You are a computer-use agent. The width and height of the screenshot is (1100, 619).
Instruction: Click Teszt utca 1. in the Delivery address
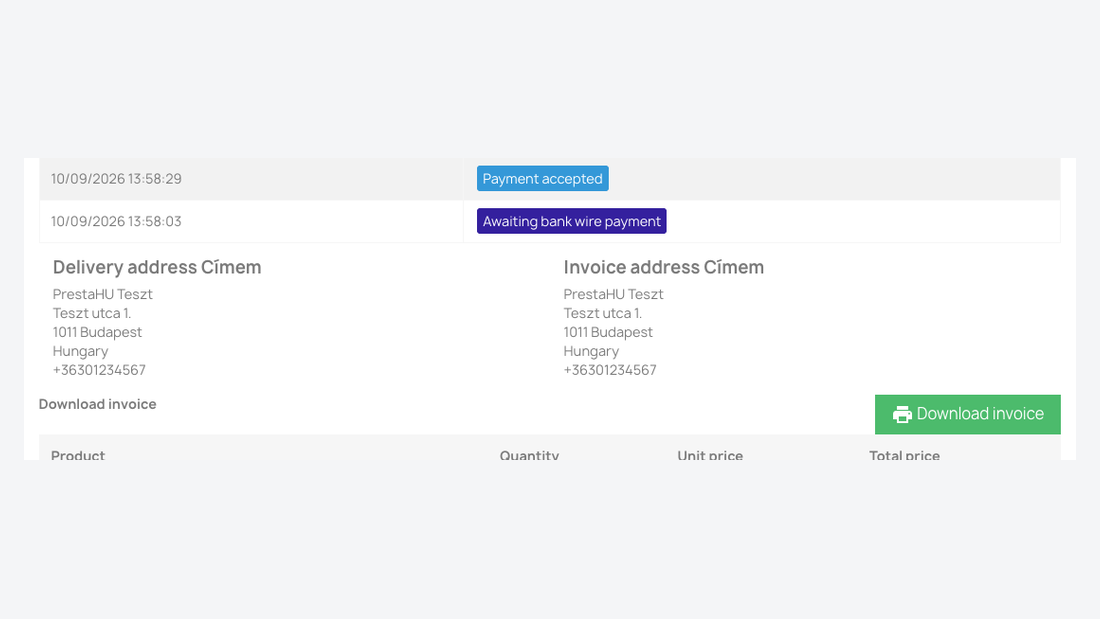pos(92,313)
